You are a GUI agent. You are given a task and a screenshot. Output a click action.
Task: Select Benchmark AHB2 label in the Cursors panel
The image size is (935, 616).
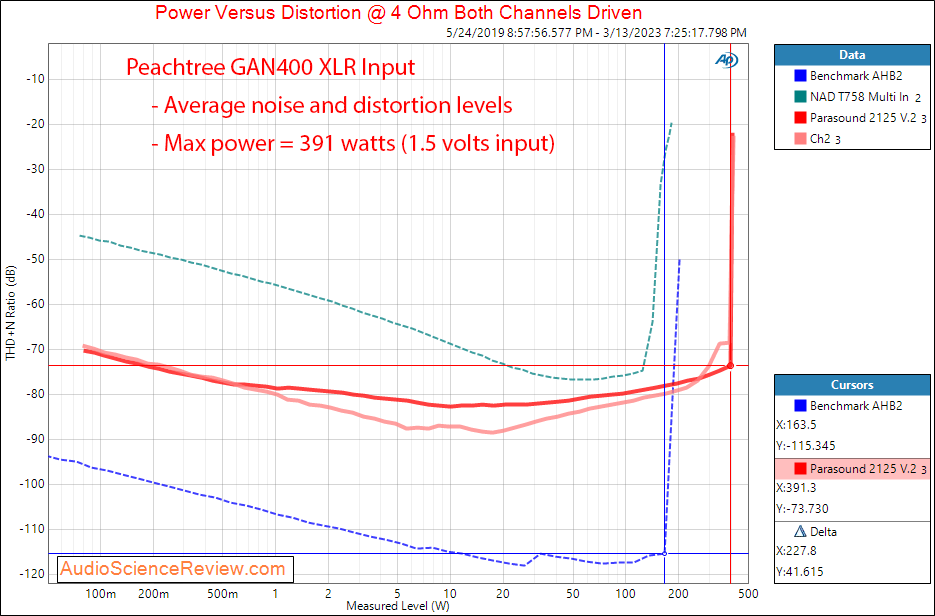click(x=856, y=405)
